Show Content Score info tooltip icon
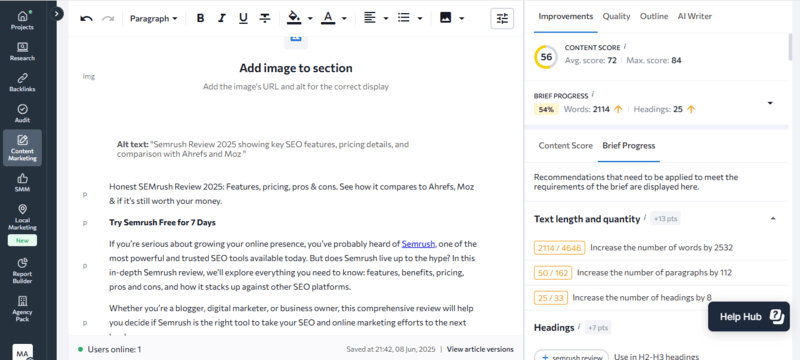Viewport: 800px width, 360px height. 625,46
